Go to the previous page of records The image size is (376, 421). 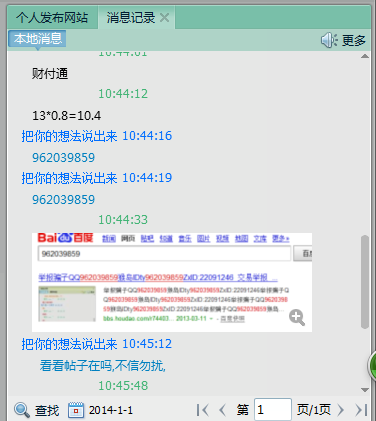pyautogui.click(x=222, y=410)
